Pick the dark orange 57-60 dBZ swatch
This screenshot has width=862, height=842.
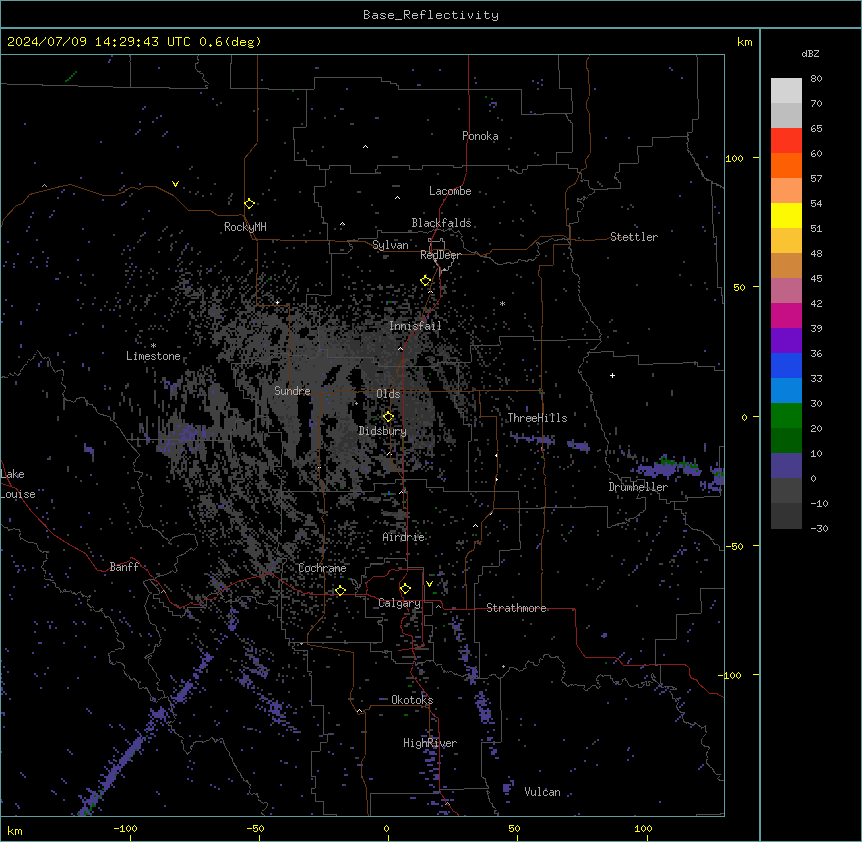786,165
